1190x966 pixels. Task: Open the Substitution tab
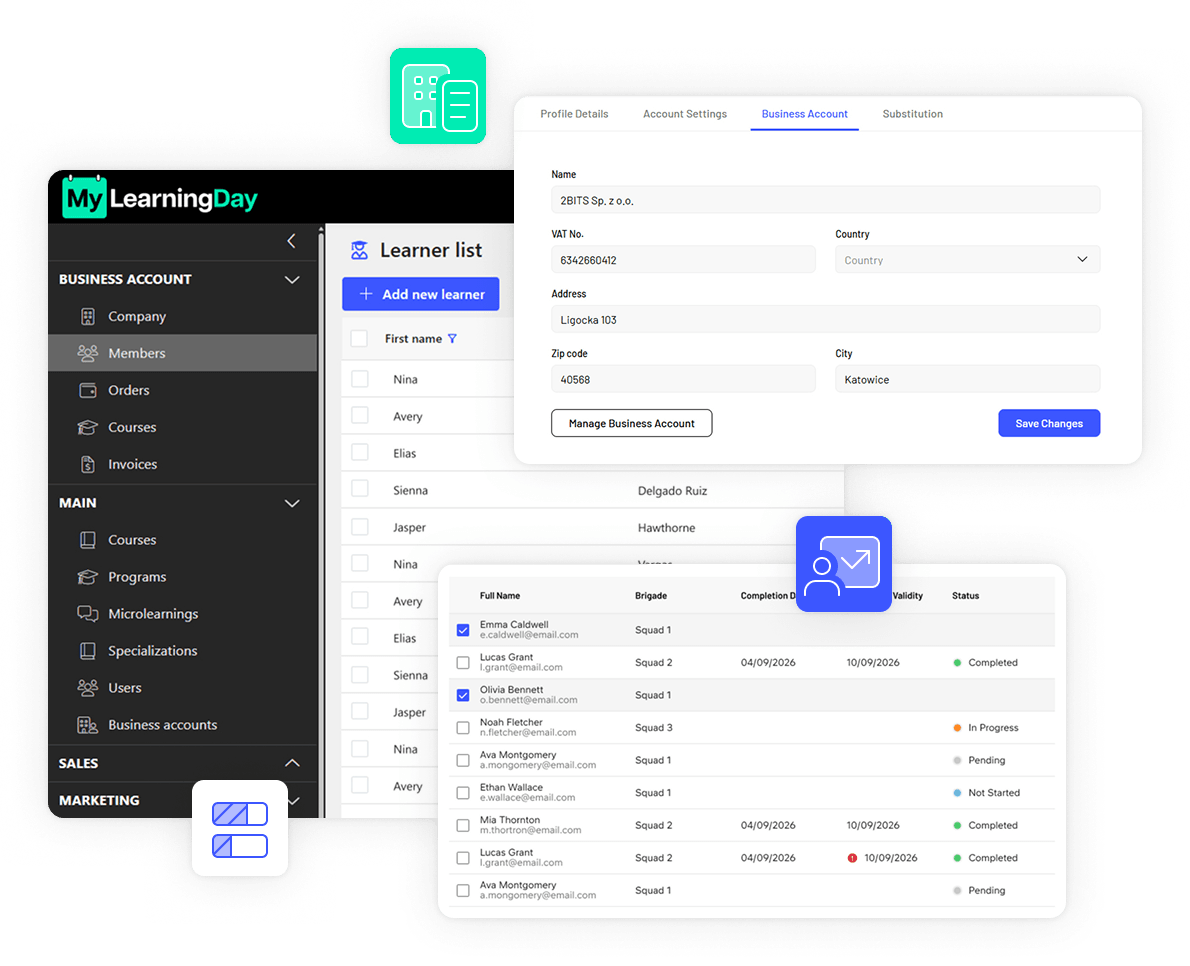pyautogui.click(x=912, y=114)
